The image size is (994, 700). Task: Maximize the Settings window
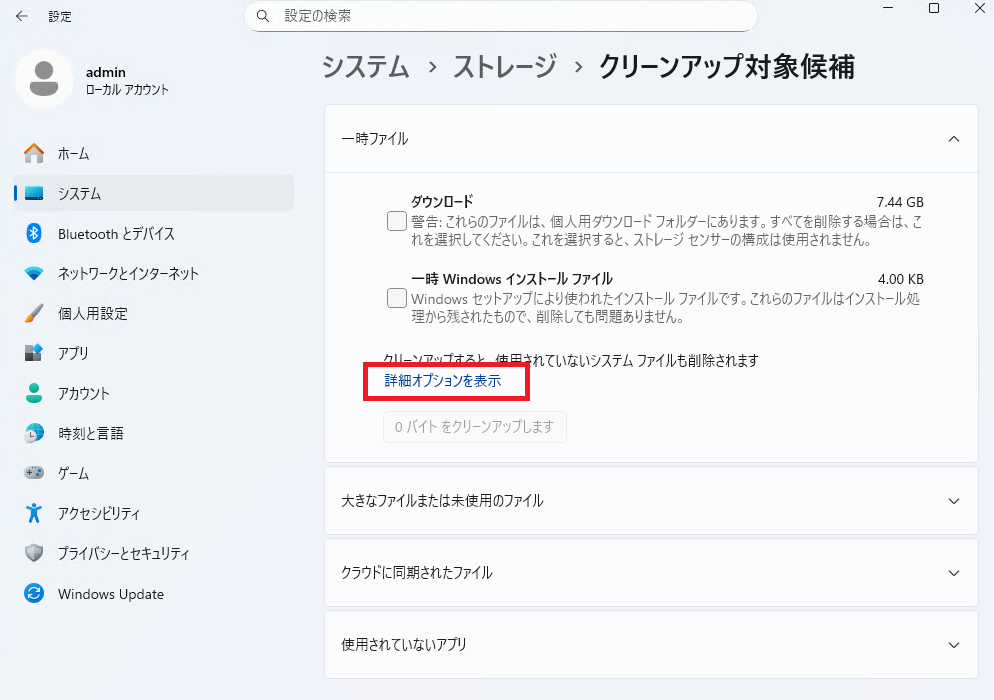(934, 8)
